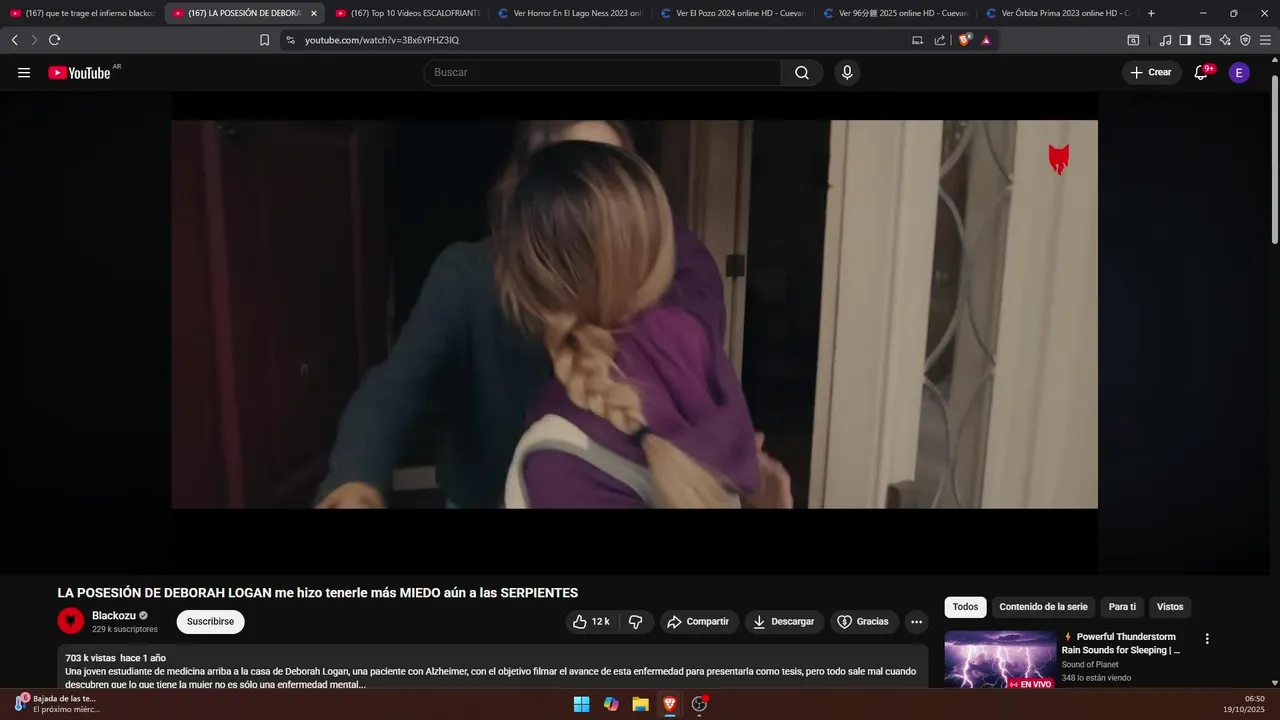Open Brave Rewards triangle icon

pos(986,40)
